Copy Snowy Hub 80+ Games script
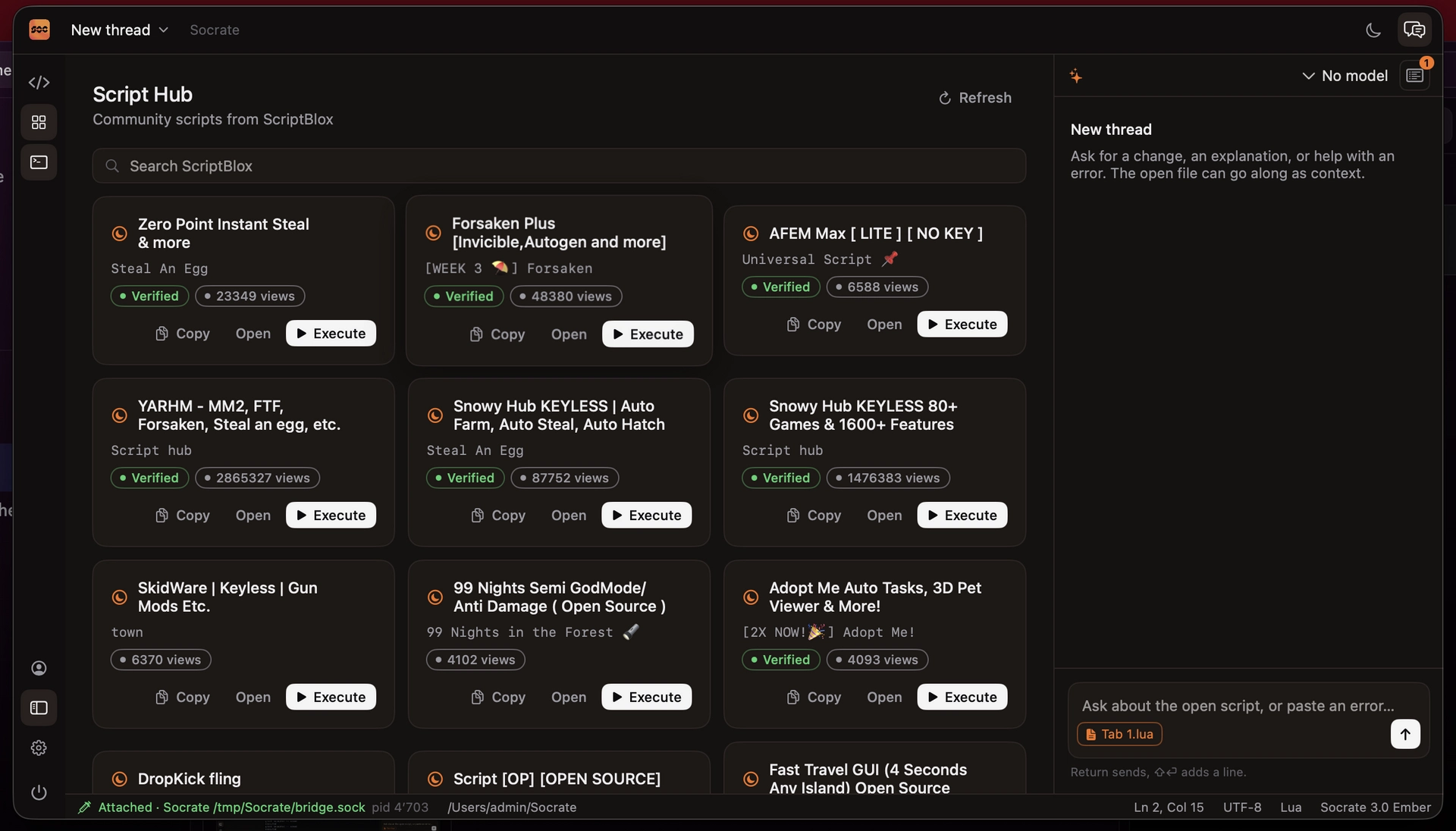Viewport: 1456px width, 831px height. (814, 516)
